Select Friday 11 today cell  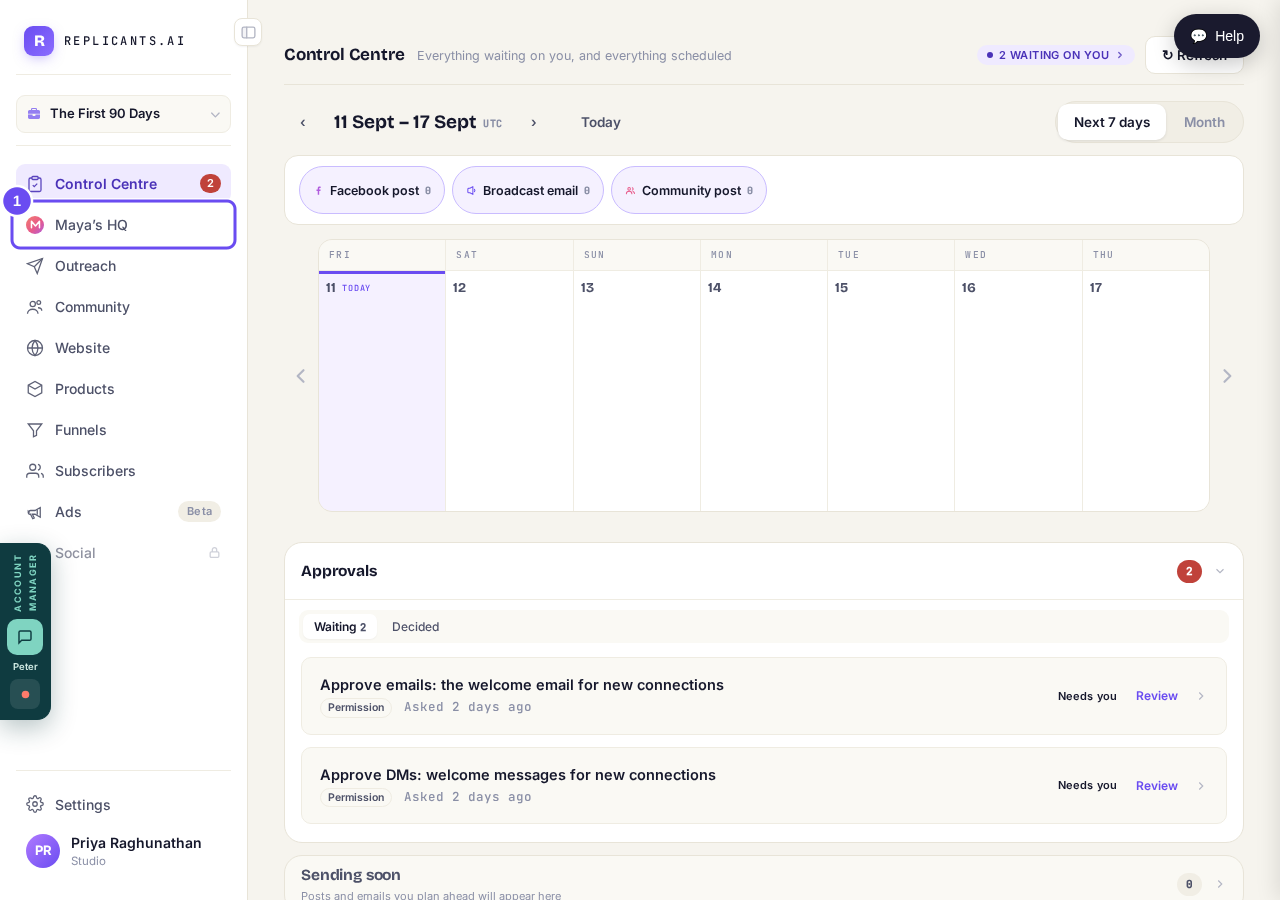(382, 391)
